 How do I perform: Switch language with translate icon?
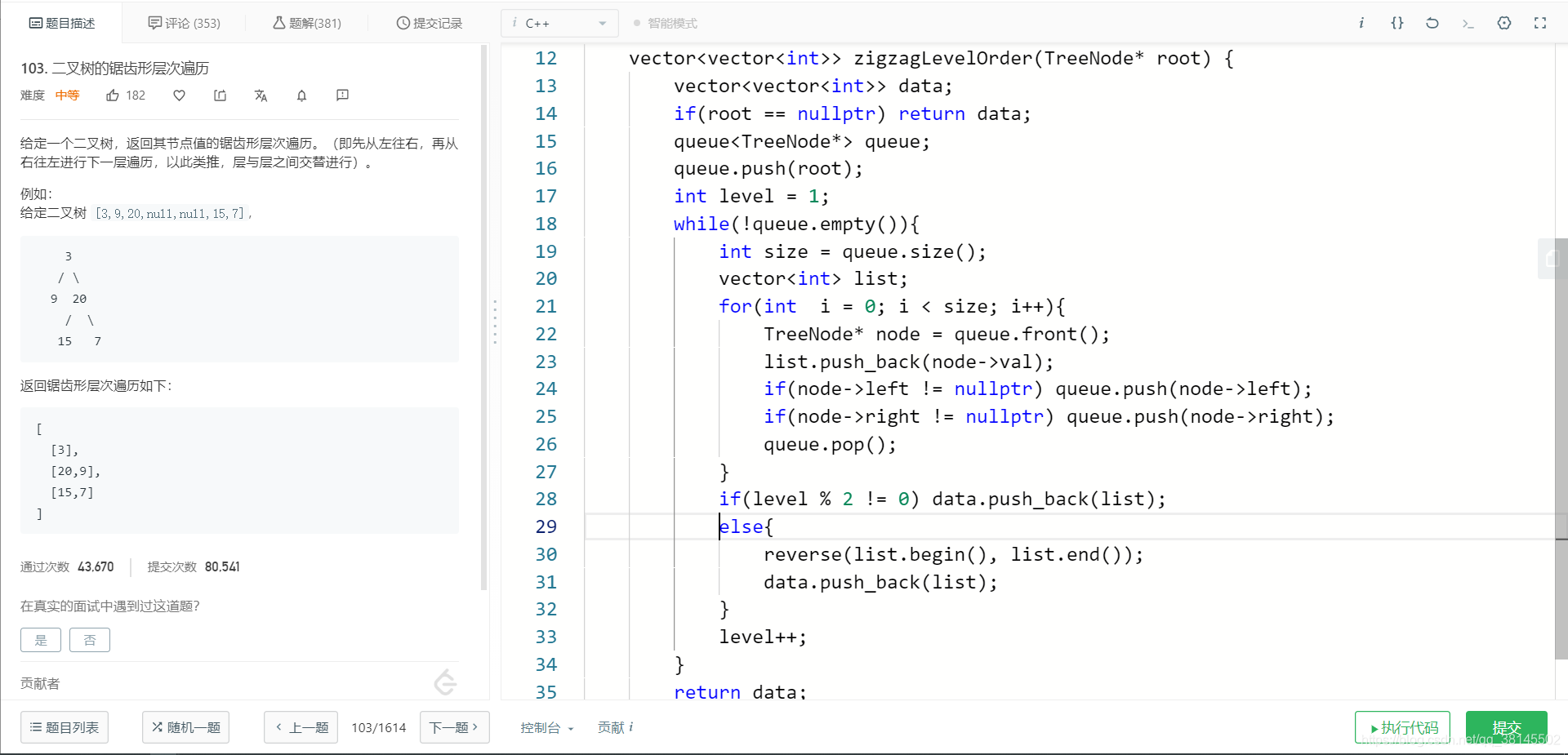click(261, 95)
